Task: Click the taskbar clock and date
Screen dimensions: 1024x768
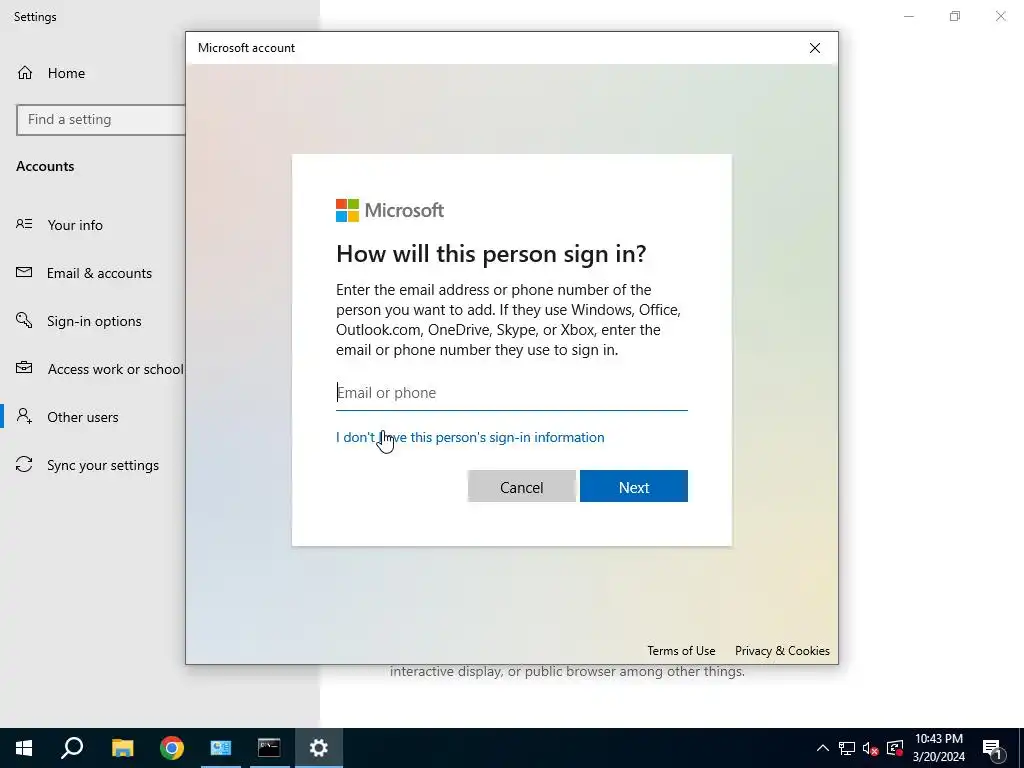Action: 938,748
